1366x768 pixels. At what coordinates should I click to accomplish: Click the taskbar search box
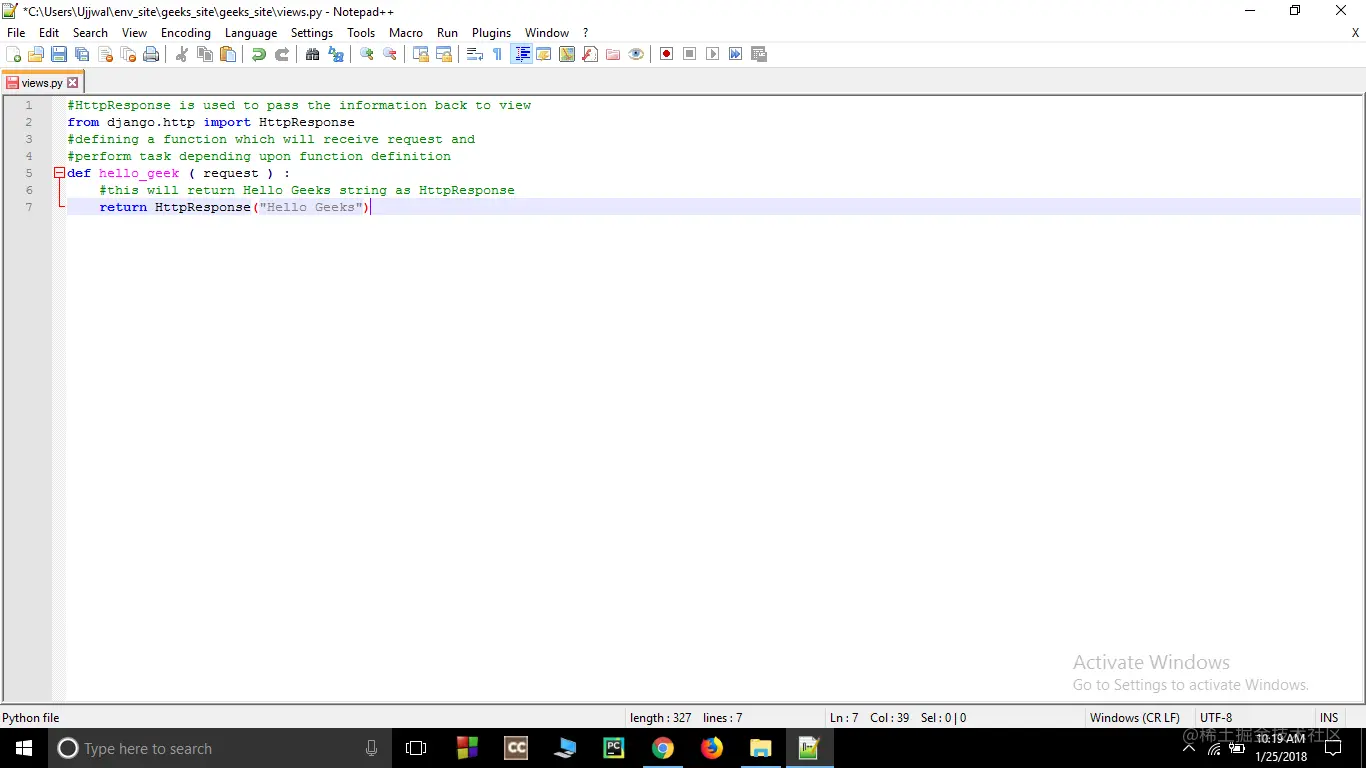pos(220,748)
